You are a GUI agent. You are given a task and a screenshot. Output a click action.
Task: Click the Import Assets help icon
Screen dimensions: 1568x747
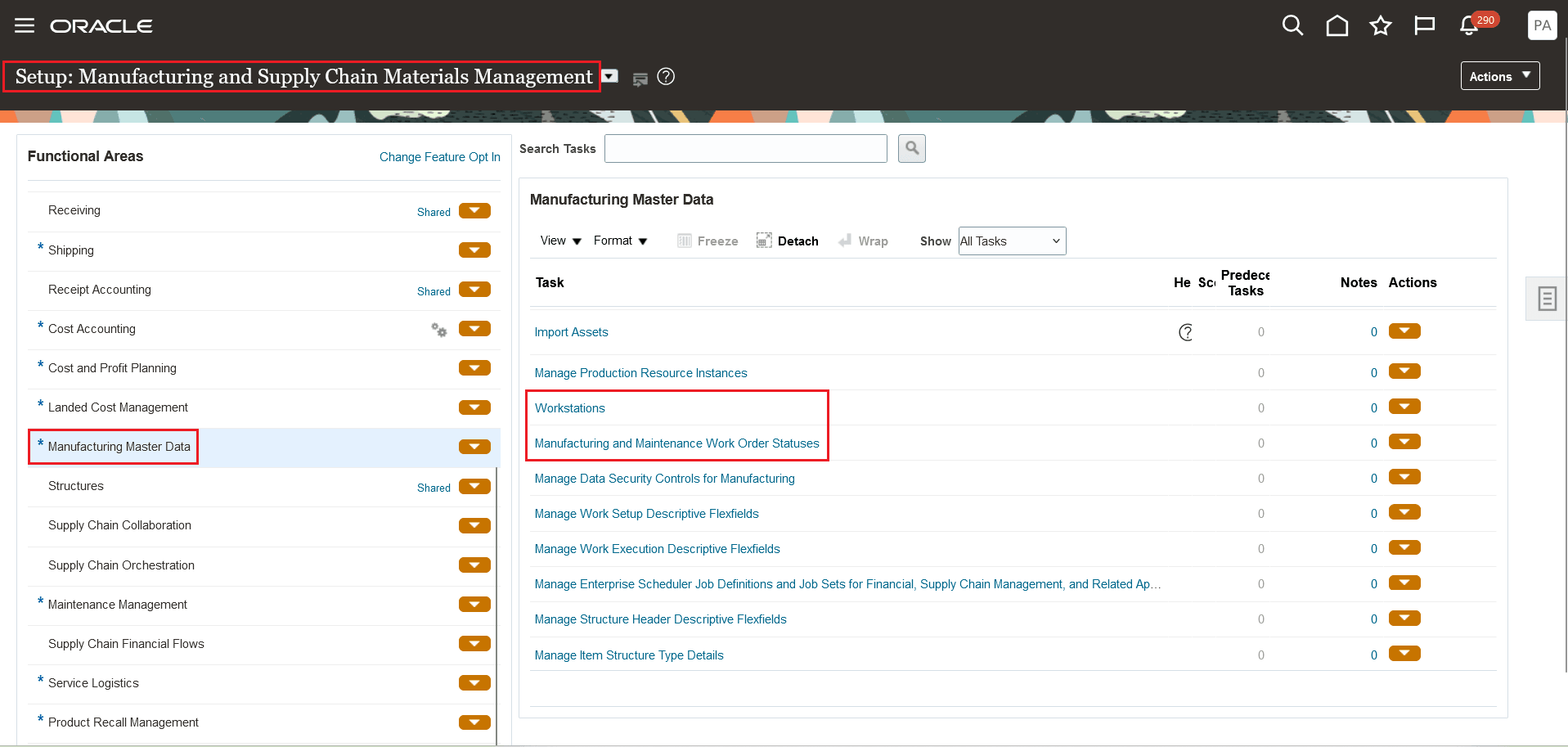pyautogui.click(x=1185, y=332)
